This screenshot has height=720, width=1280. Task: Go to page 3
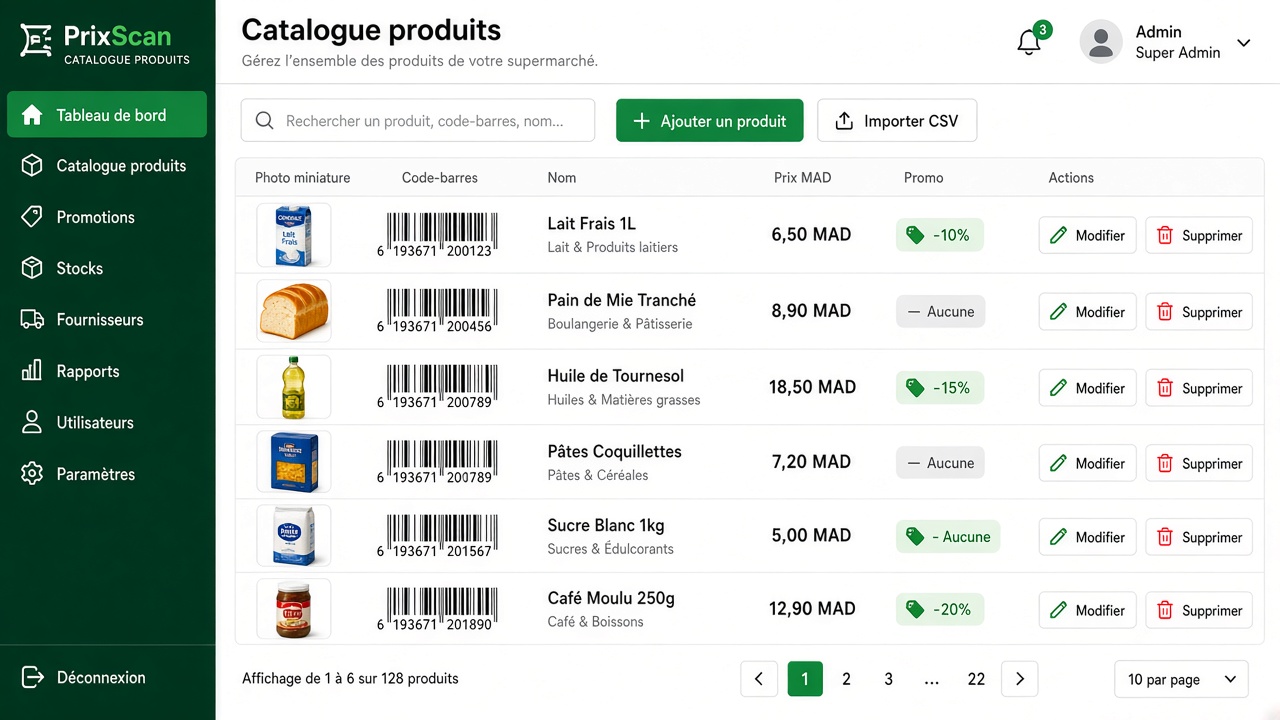point(888,679)
